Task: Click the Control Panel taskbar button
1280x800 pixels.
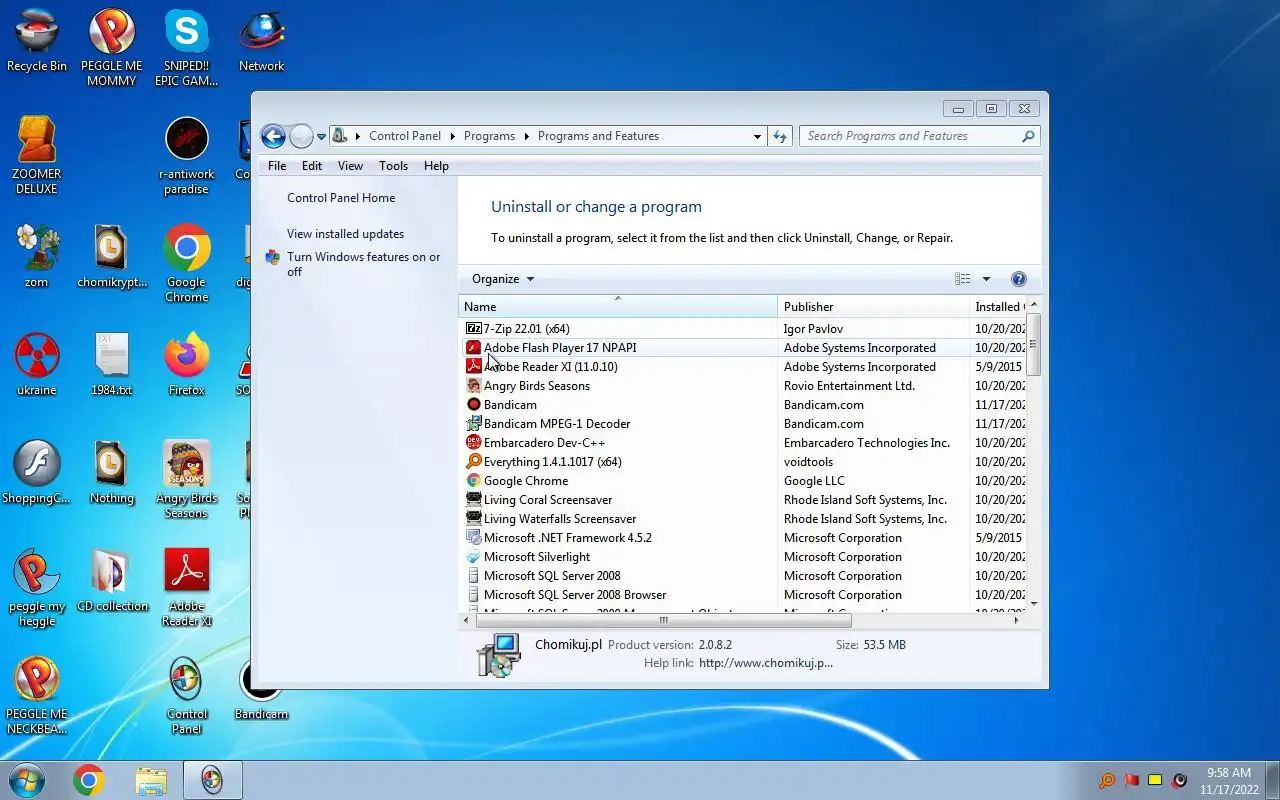Action: pyautogui.click(x=212, y=780)
